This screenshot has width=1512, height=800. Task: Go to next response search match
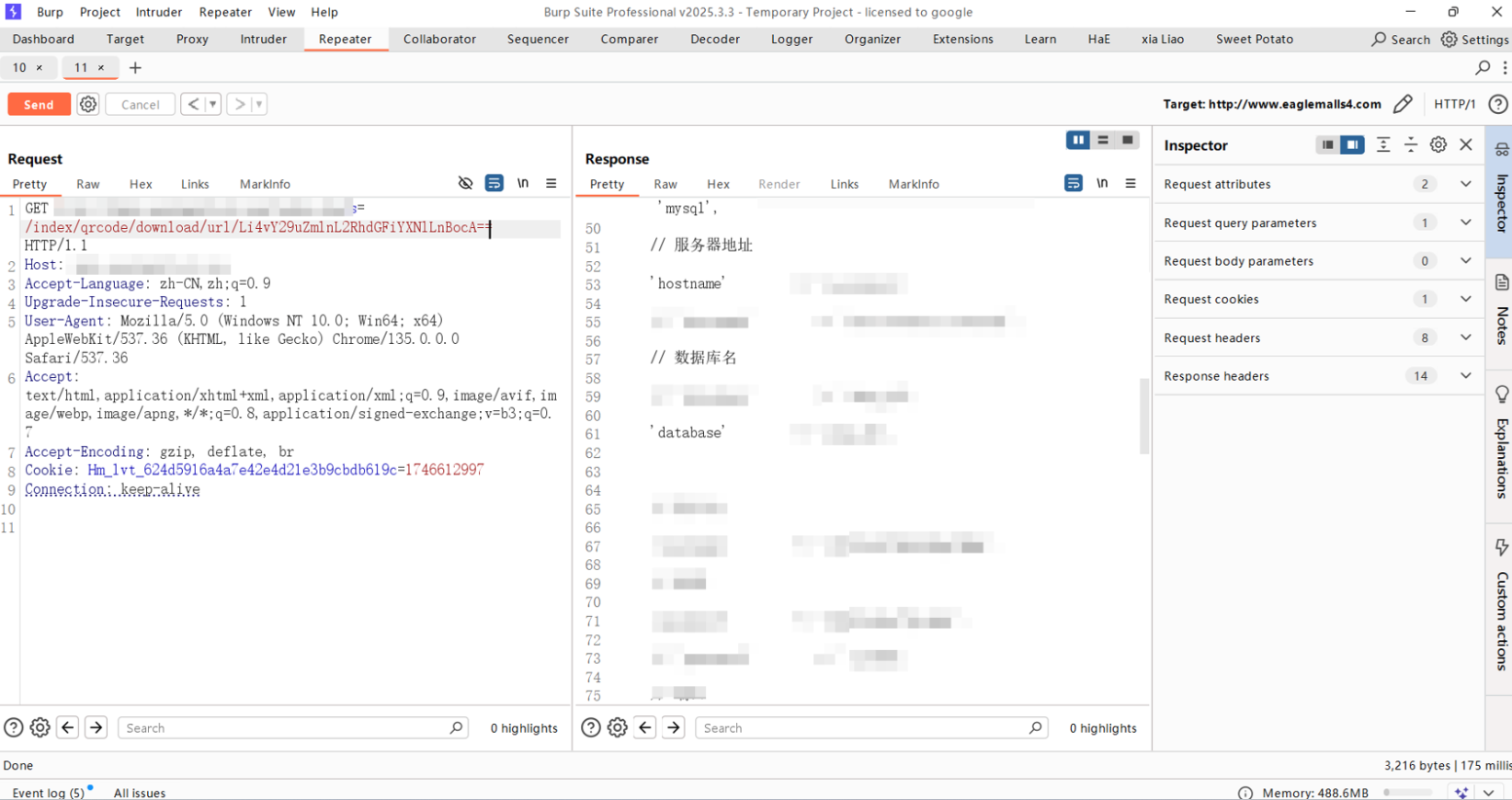(x=674, y=728)
